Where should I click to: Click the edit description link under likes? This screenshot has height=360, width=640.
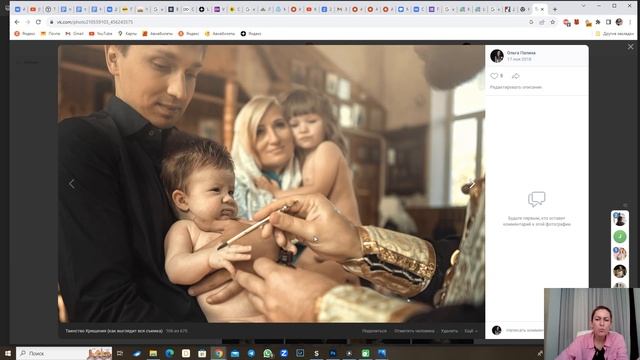click(x=516, y=87)
